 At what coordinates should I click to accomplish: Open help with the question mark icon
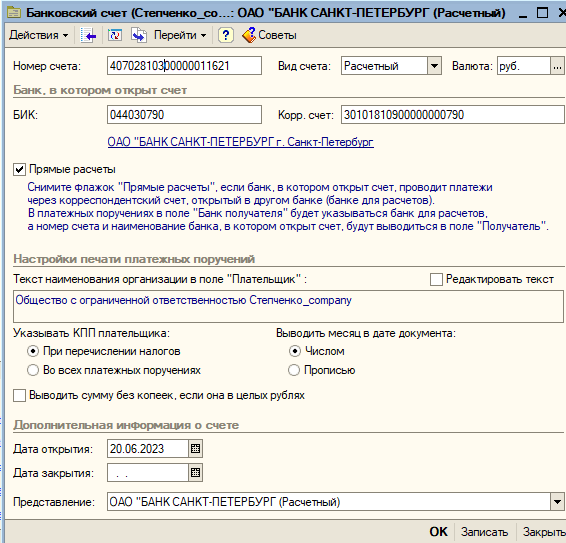click(x=226, y=35)
